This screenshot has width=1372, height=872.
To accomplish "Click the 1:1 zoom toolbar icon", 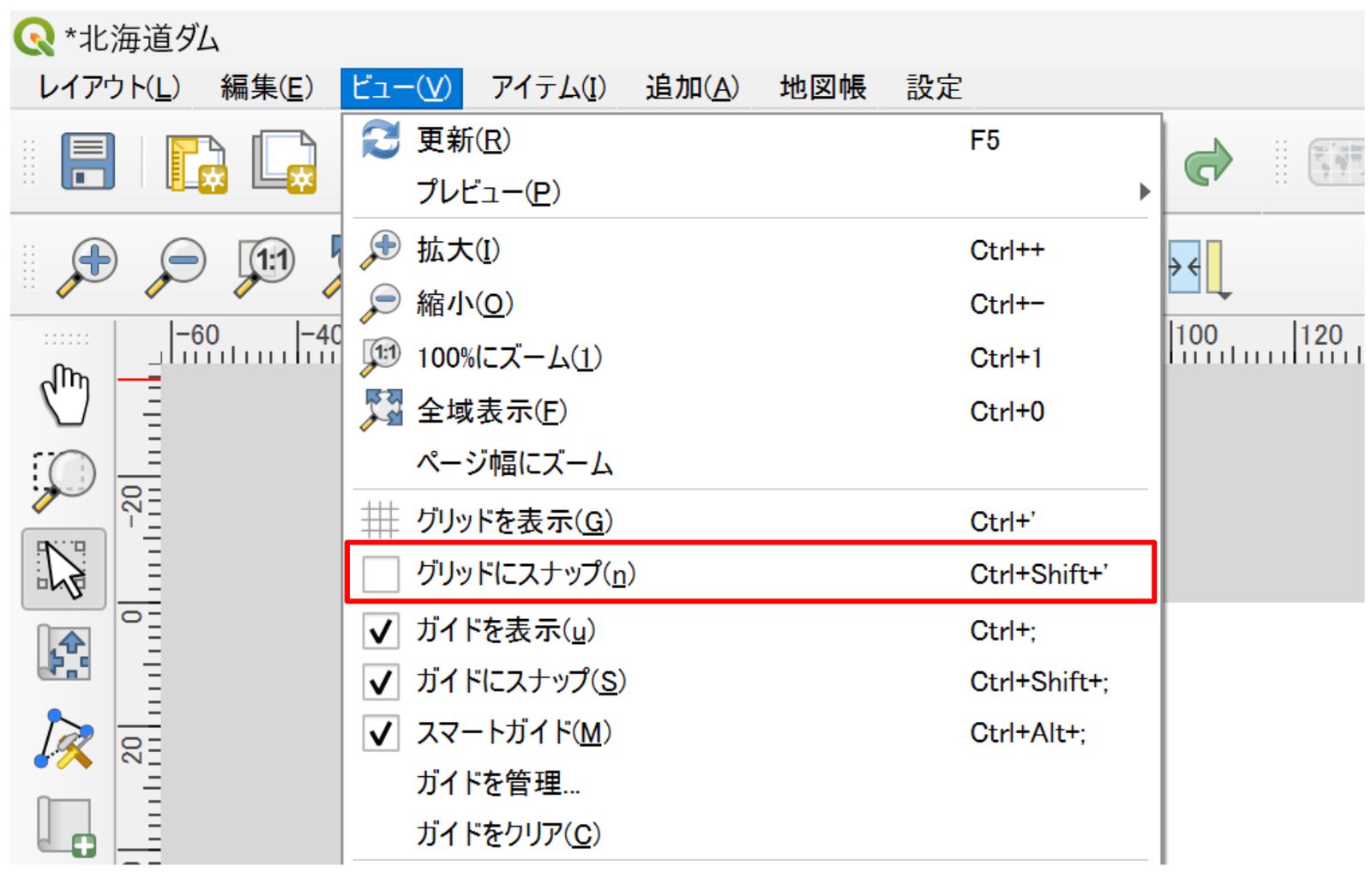I will pos(265,268).
